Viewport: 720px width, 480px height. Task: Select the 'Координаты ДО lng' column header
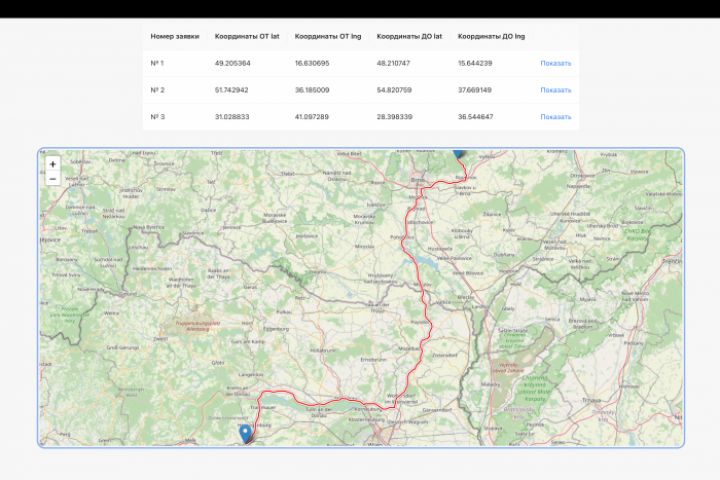click(491, 36)
